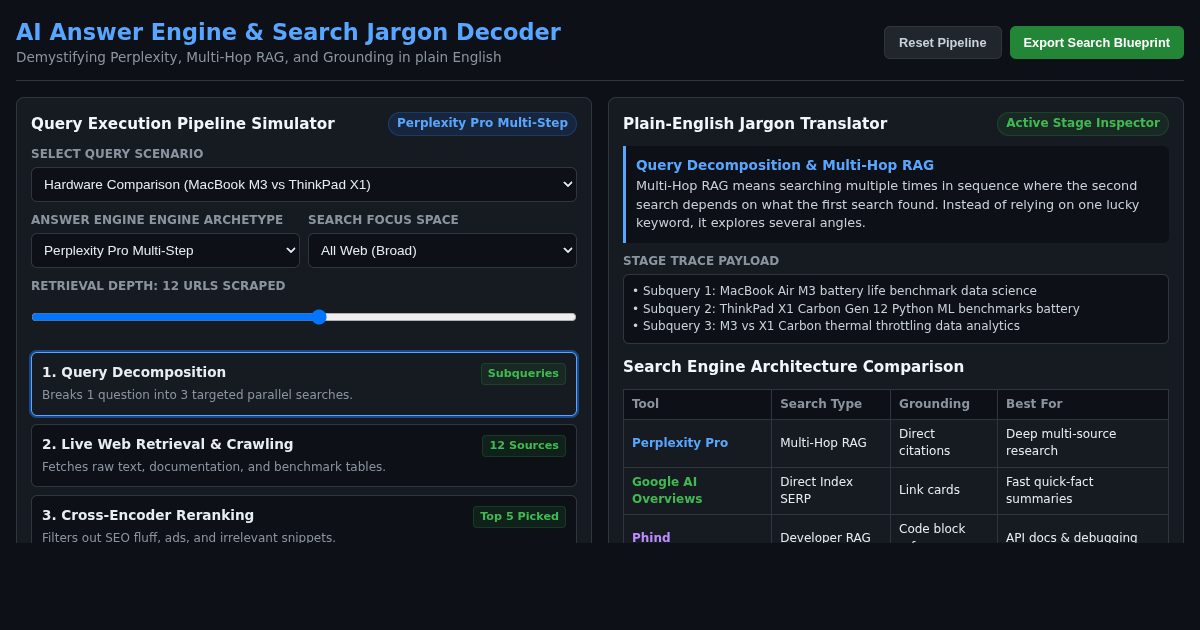
Task: Click the Direct Index SERP cell
Action: pos(831,490)
